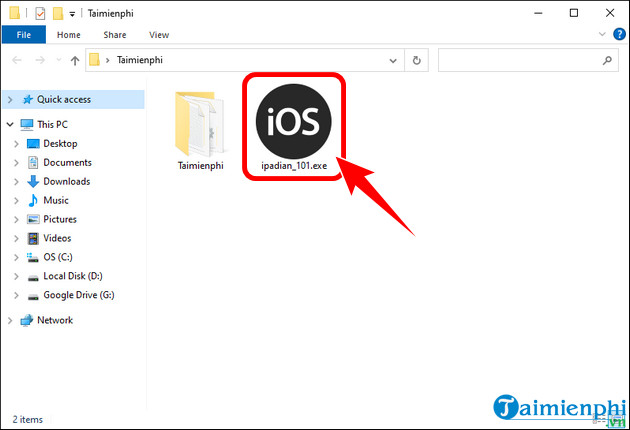Screen dimensions: 630x430
Task: Open the Home ribbon tab
Action: tap(68, 35)
